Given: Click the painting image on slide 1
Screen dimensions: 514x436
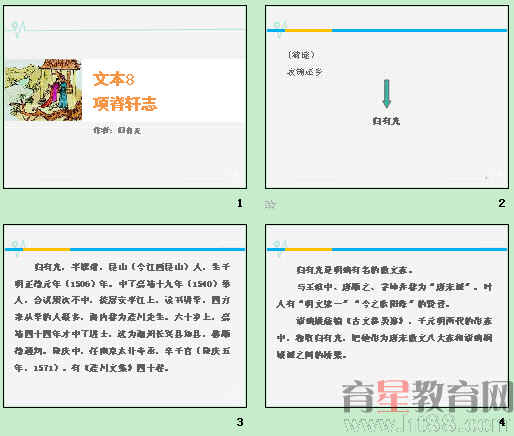Looking at the screenshot, I should (43, 90).
